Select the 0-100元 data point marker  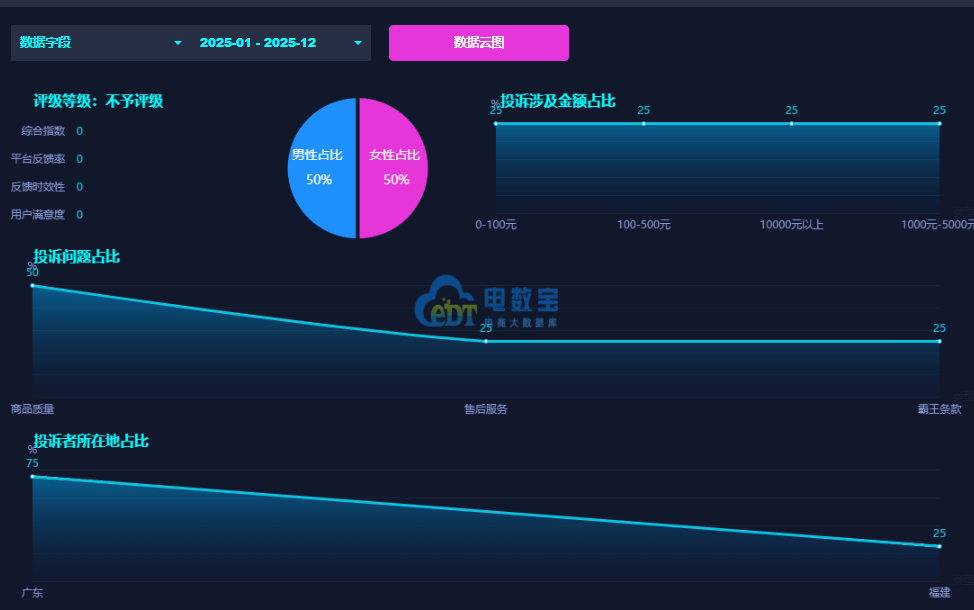click(496, 124)
